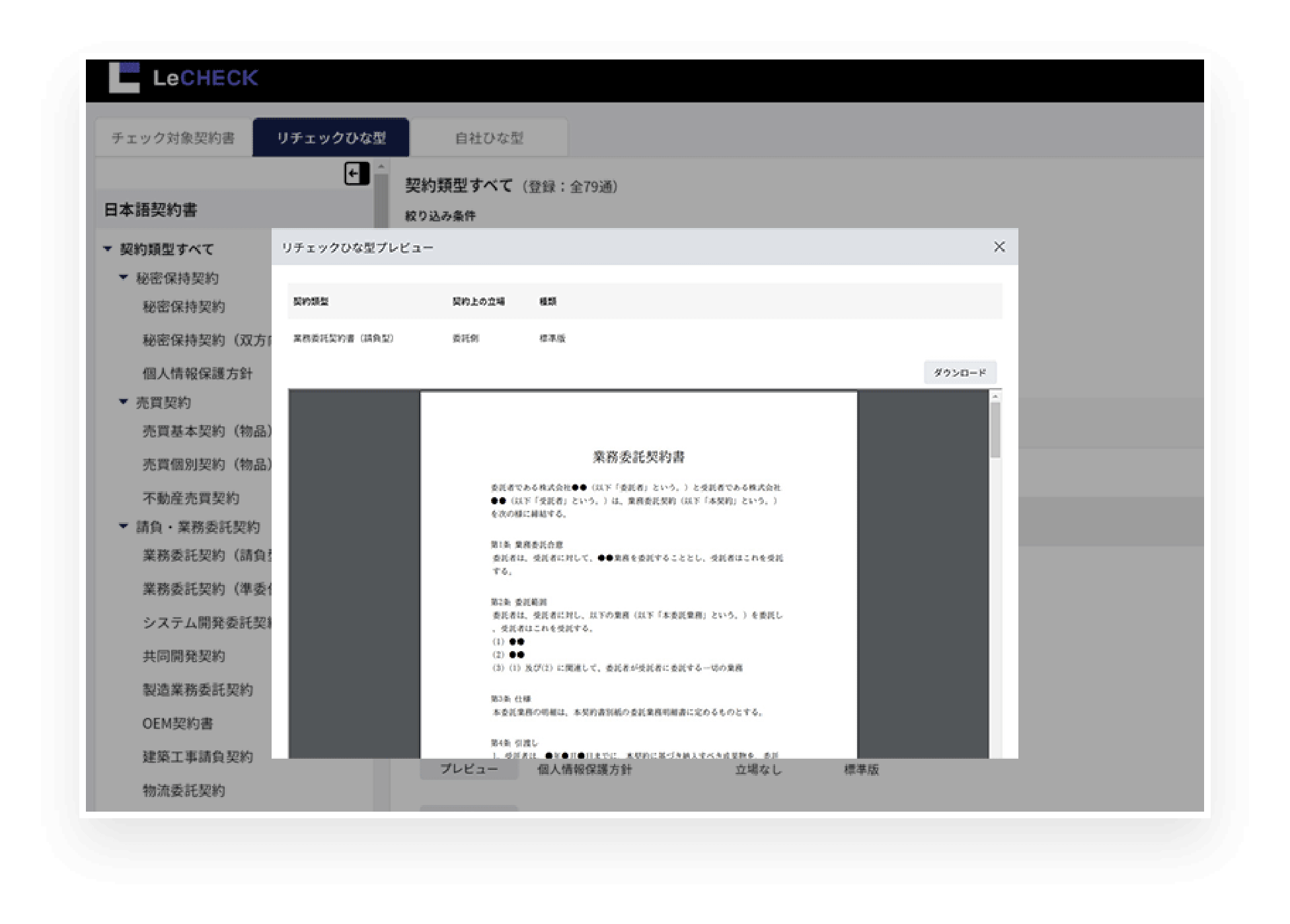Screen dimensions: 1290x924
Task: Click the preview document scrollbar thumb
Action: point(995,430)
